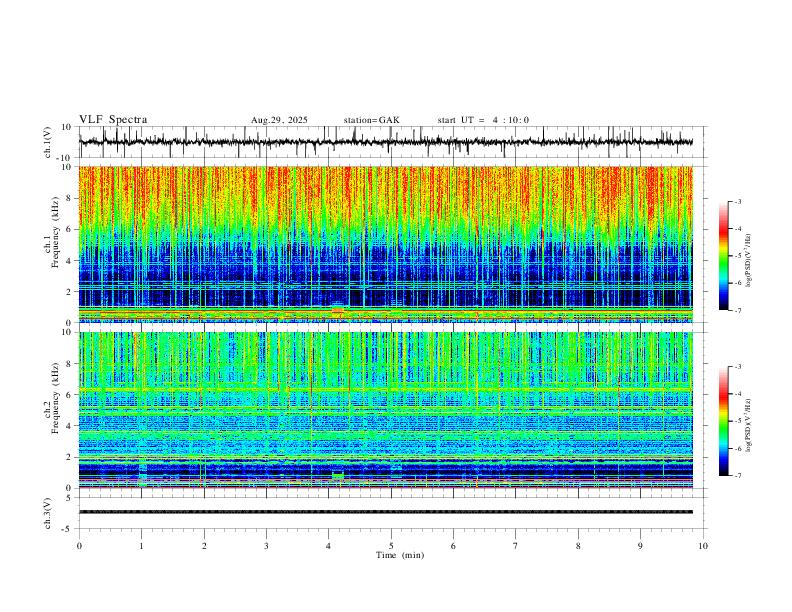Click the "-7" label on ch.1 colorbar
This screenshot has height=612, width=792.
coord(737,310)
